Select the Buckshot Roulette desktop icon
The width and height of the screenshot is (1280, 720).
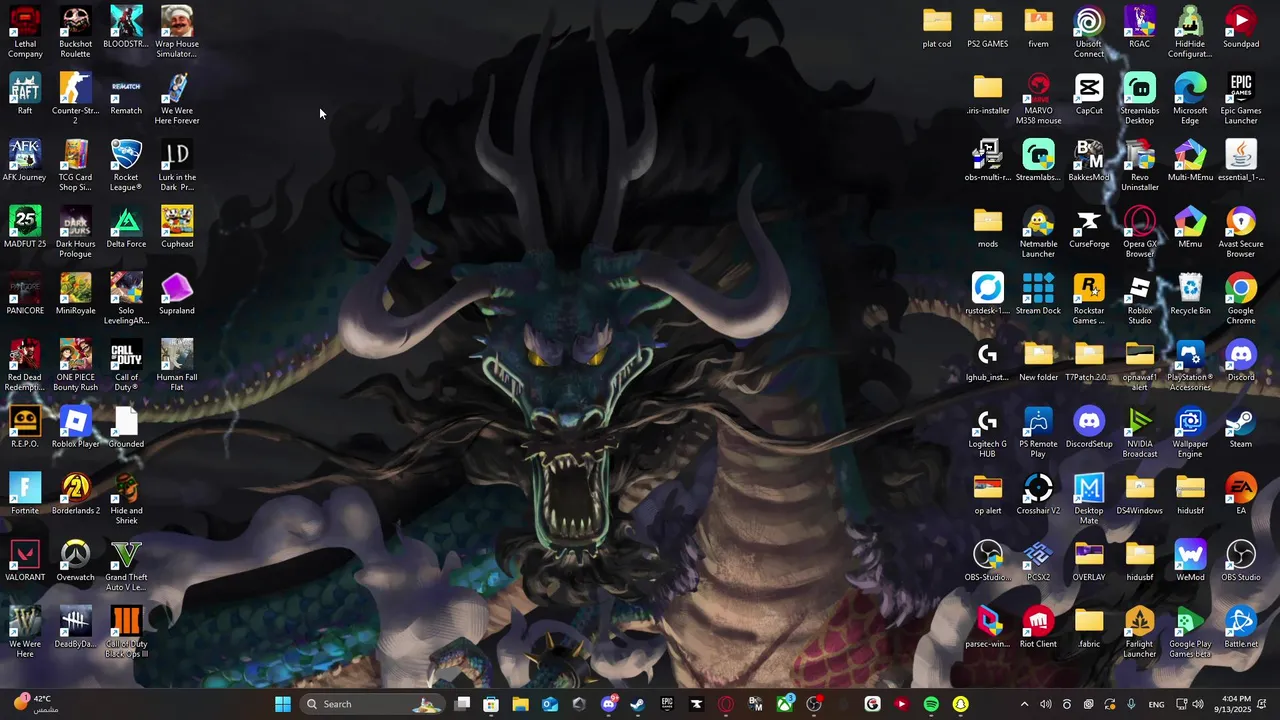pos(75,32)
